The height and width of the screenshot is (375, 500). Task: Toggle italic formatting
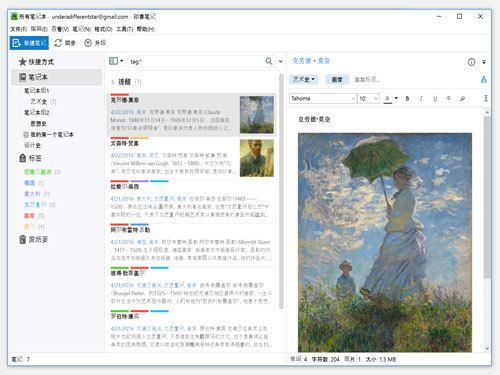click(421, 98)
